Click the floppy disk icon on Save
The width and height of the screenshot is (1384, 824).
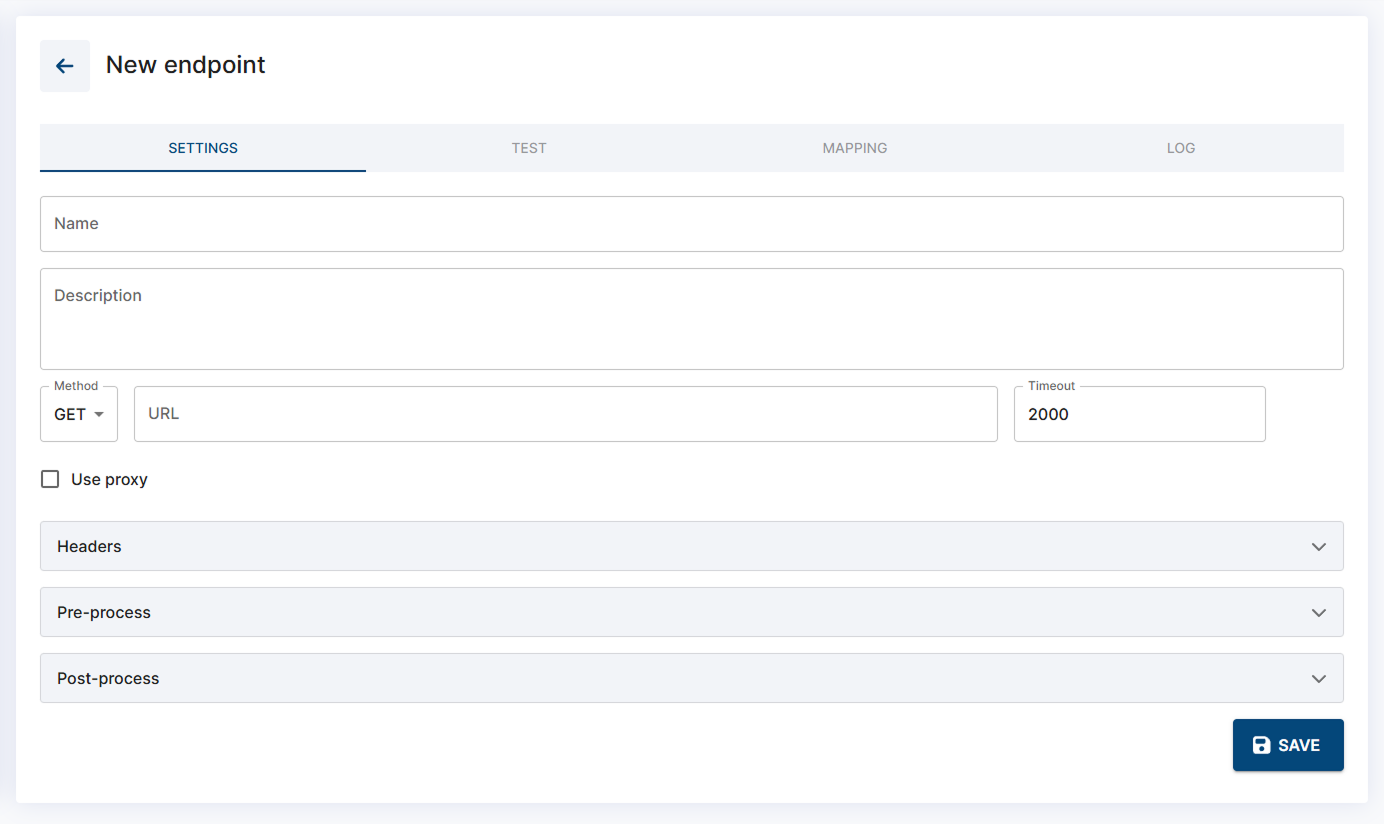pyautogui.click(x=1261, y=745)
